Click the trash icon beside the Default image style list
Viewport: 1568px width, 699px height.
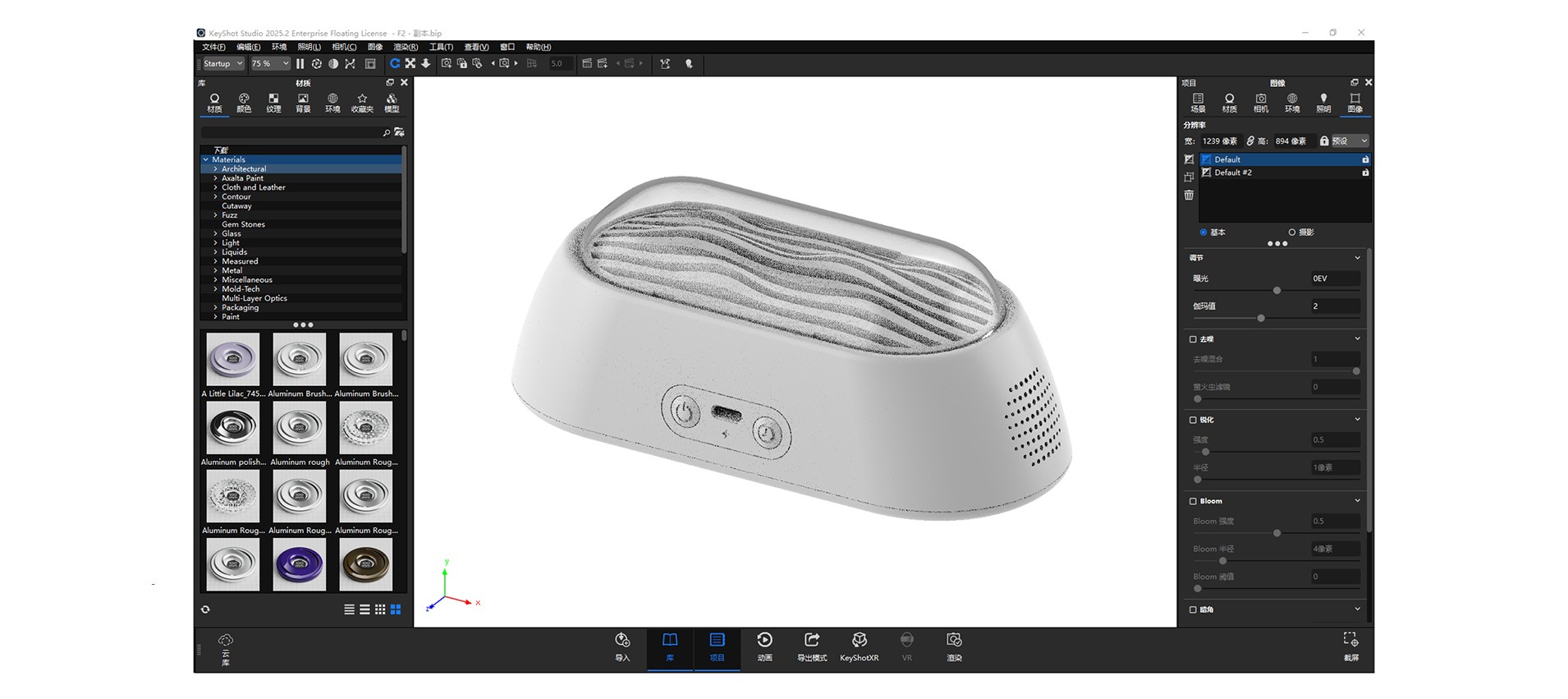click(1189, 195)
